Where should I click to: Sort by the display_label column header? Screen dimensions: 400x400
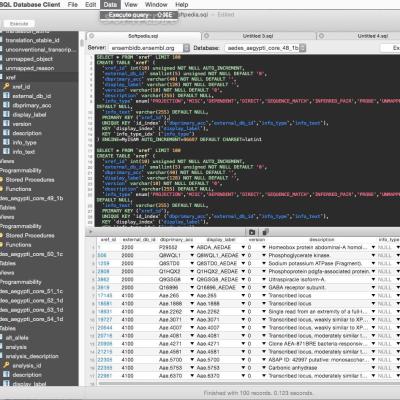pyautogui.click(x=221, y=240)
